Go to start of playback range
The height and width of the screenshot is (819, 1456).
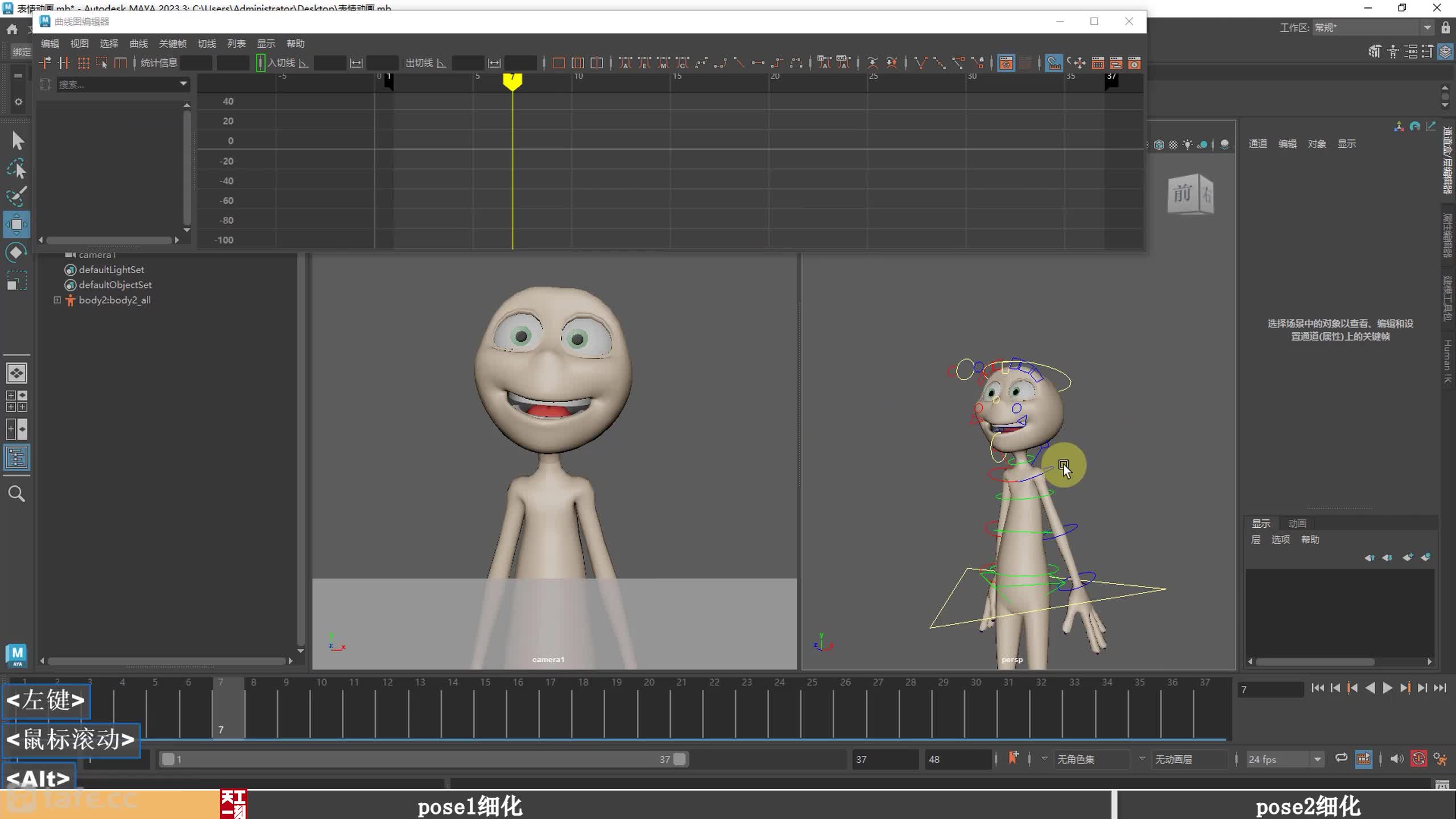(x=1318, y=688)
